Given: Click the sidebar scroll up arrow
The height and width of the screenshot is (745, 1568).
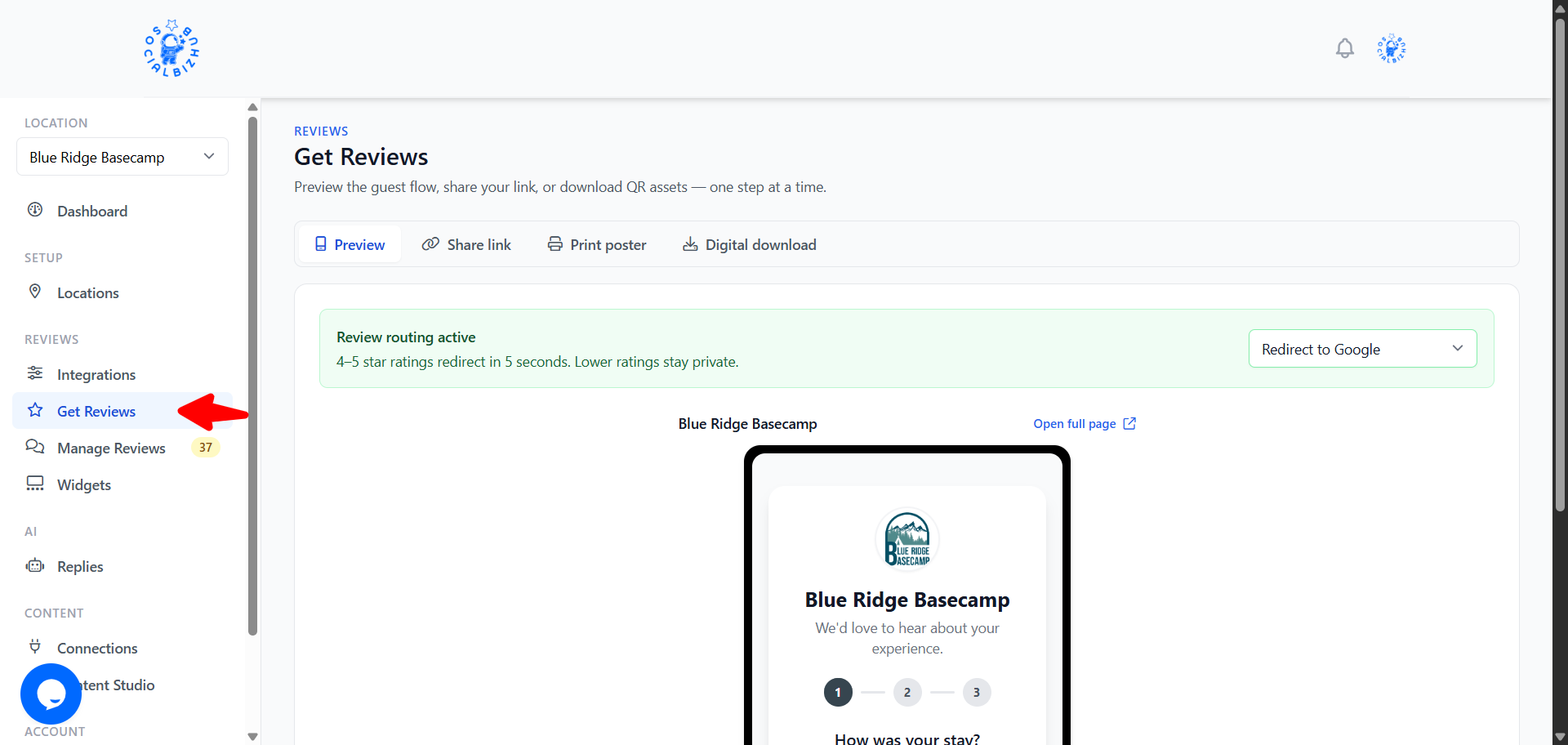Looking at the screenshot, I should (252, 107).
